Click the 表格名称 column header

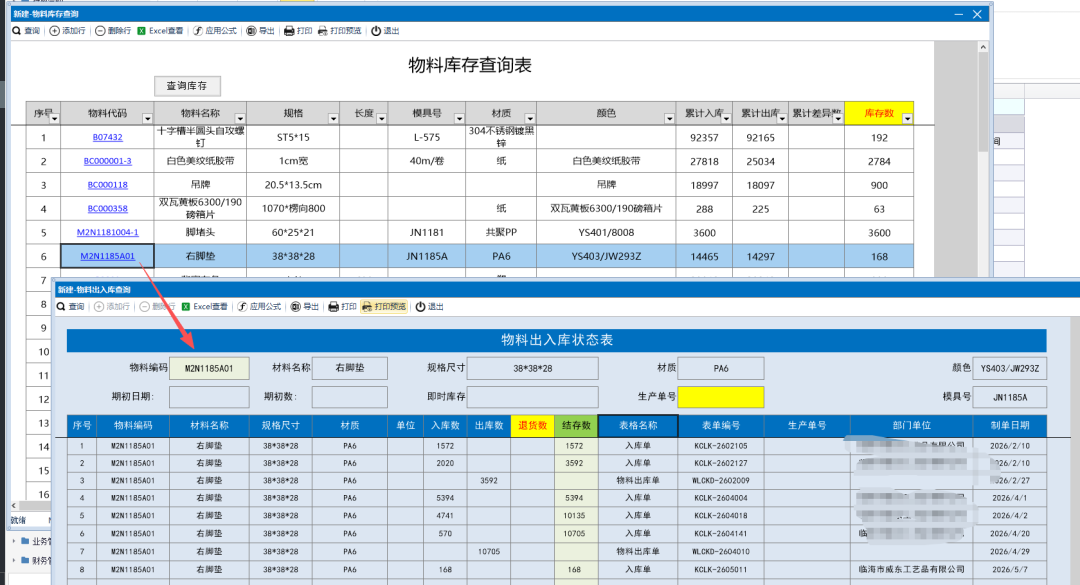tap(638, 426)
